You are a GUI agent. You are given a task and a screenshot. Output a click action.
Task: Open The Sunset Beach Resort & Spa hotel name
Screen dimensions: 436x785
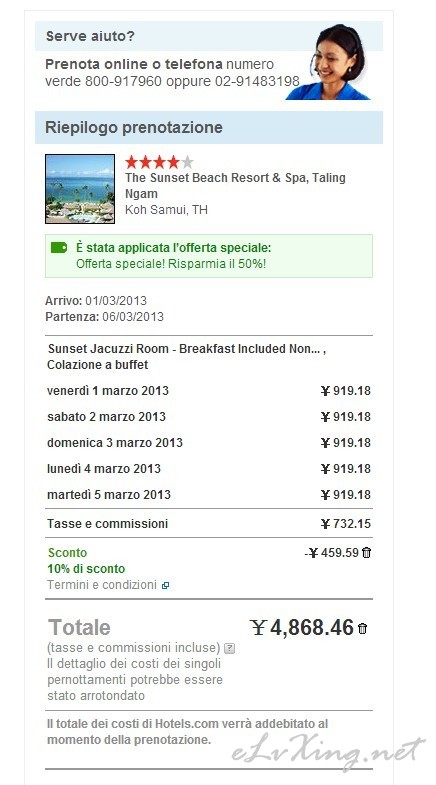tap(235, 186)
